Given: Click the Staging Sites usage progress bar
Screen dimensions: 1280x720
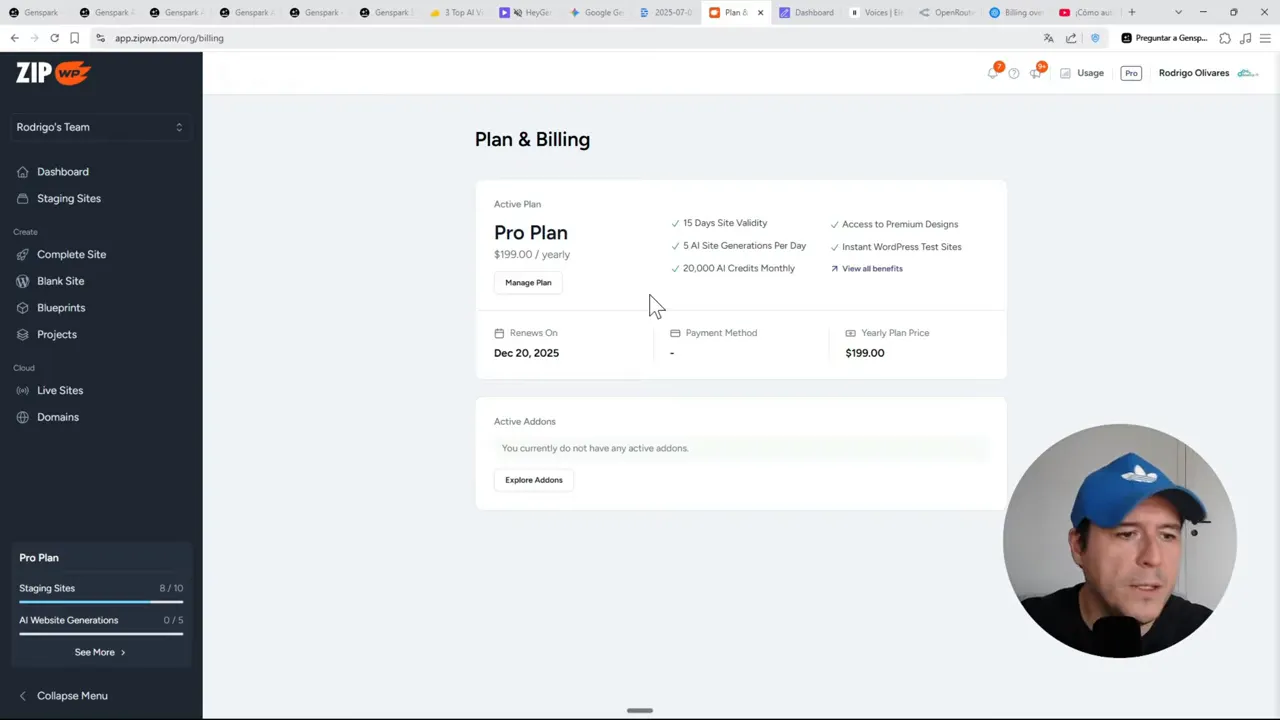Looking at the screenshot, I should [x=100, y=602].
